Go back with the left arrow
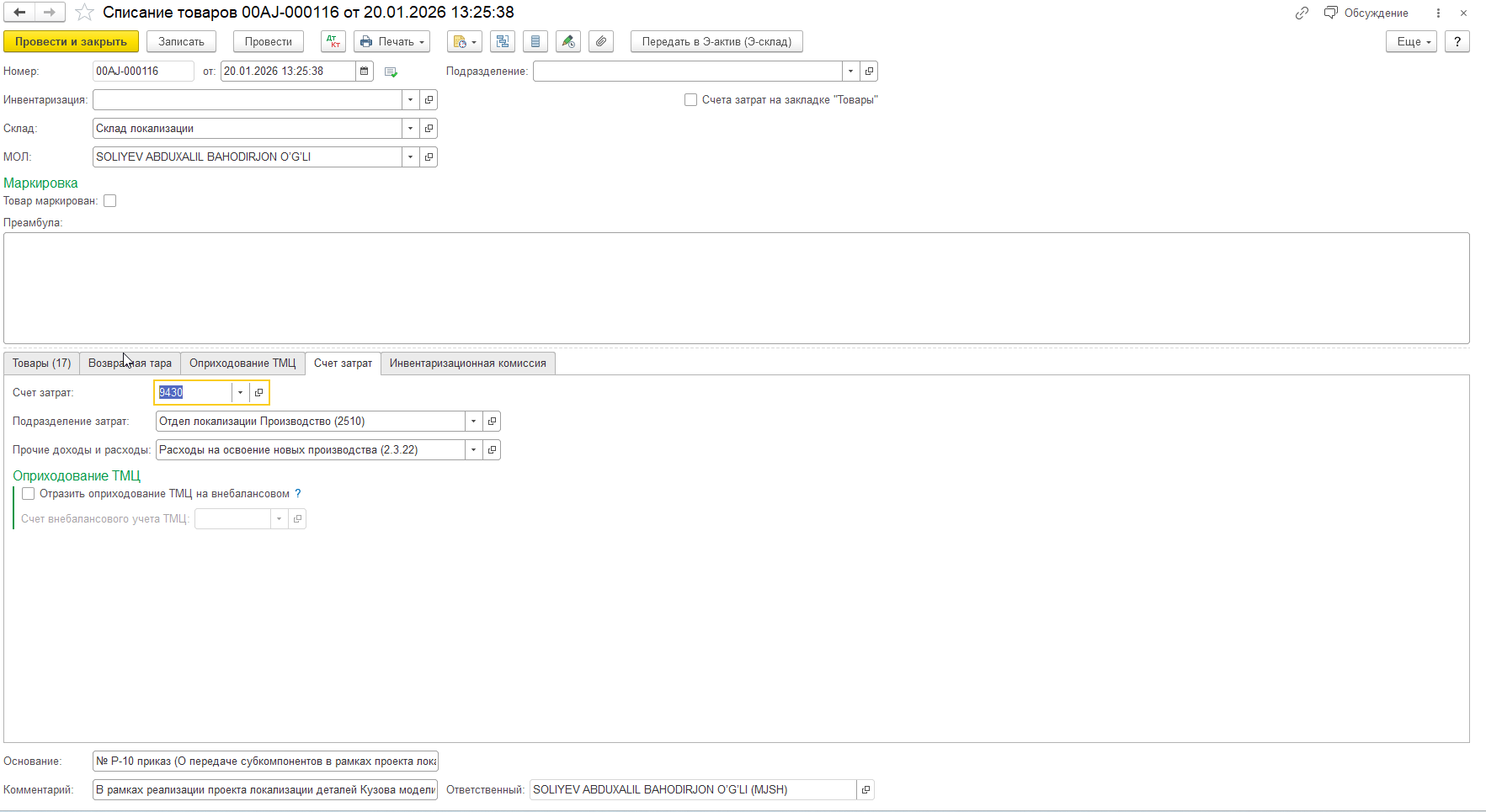Image resolution: width=1486 pixels, height=812 pixels. click(19, 13)
